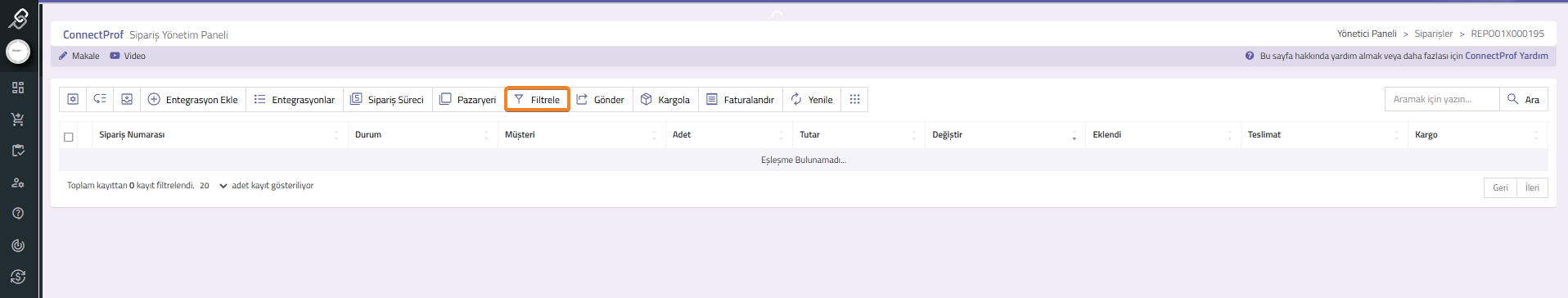Image resolution: width=1568 pixels, height=298 pixels.
Task: Click the Eşleşme Bulunamadı message
Action: (804, 160)
